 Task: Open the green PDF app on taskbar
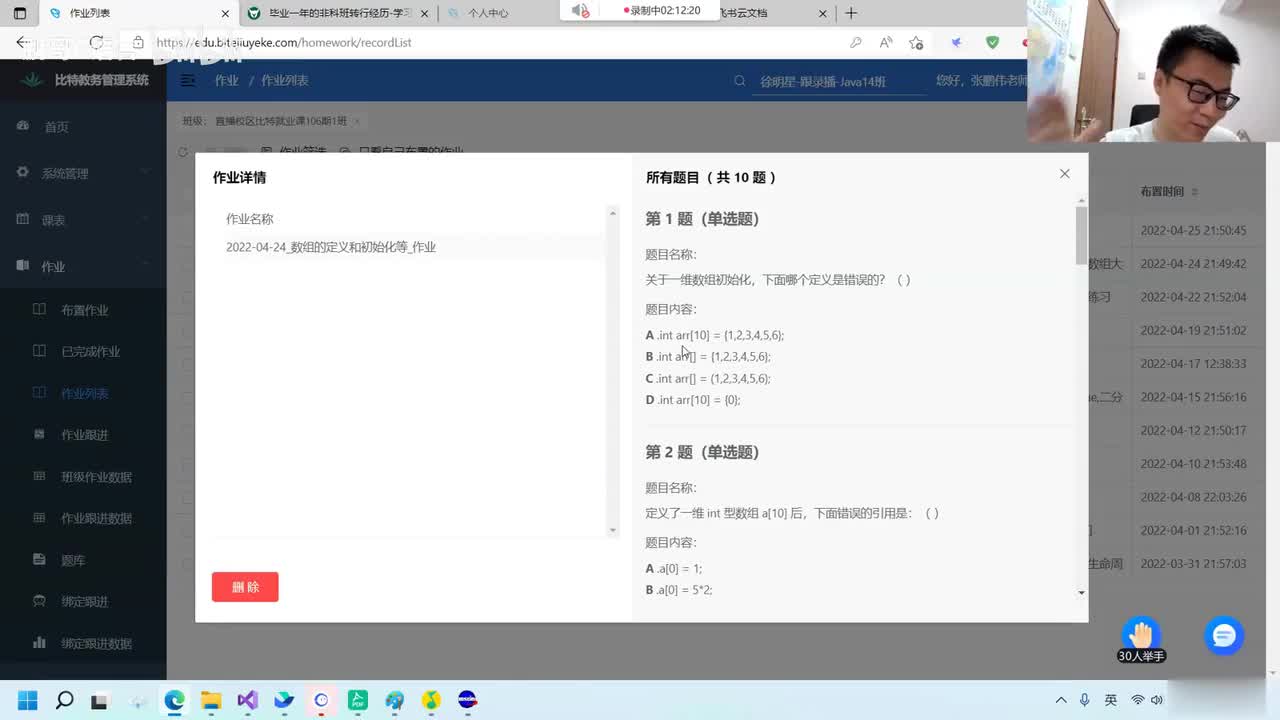click(x=357, y=700)
